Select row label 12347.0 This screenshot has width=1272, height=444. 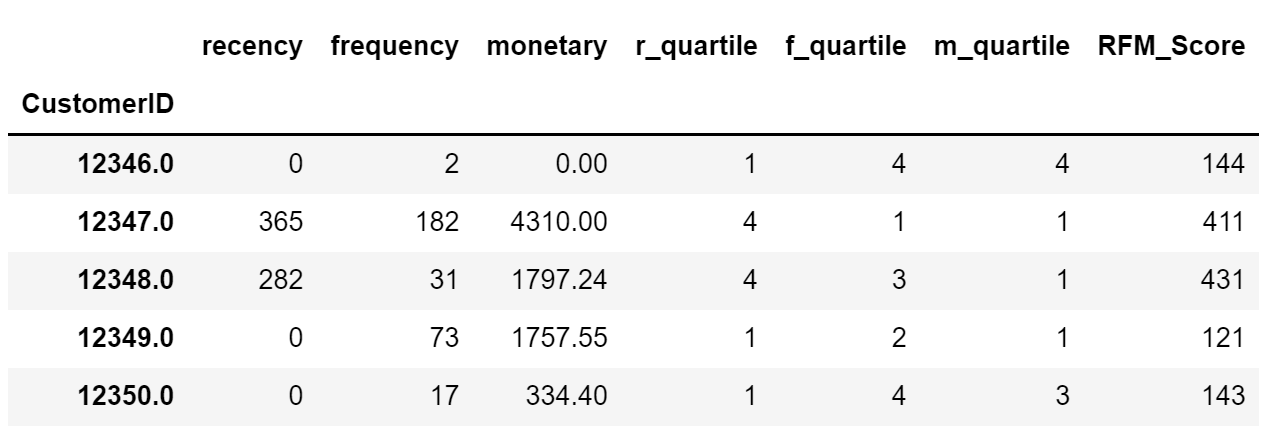128,222
